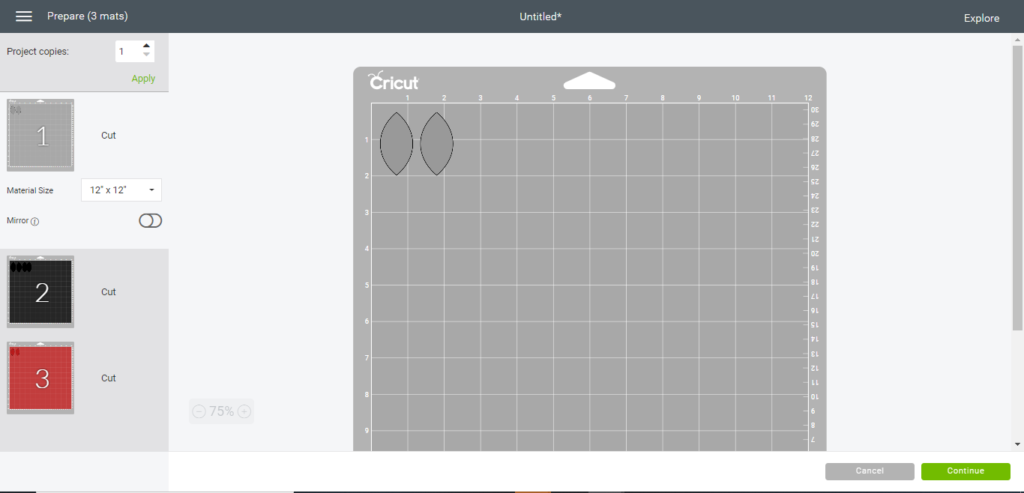Click the mat hanging hole shape
Viewport: 1024px width, 493px height.
coord(590,81)
